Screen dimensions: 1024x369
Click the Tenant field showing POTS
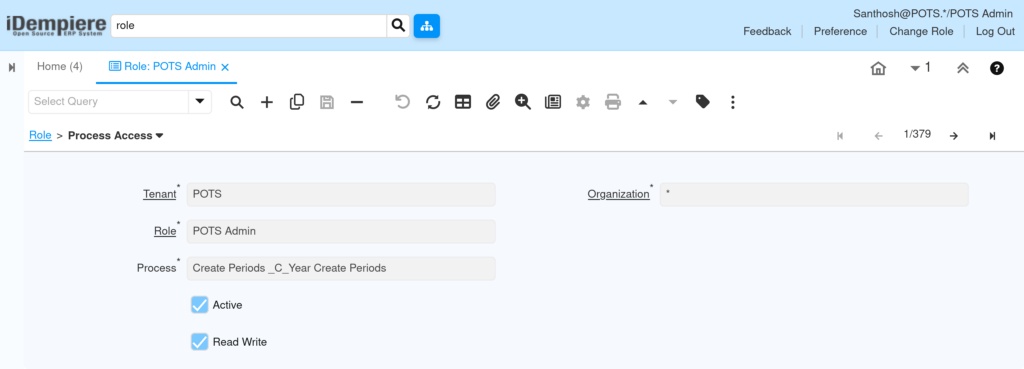[x=341, y=195]
